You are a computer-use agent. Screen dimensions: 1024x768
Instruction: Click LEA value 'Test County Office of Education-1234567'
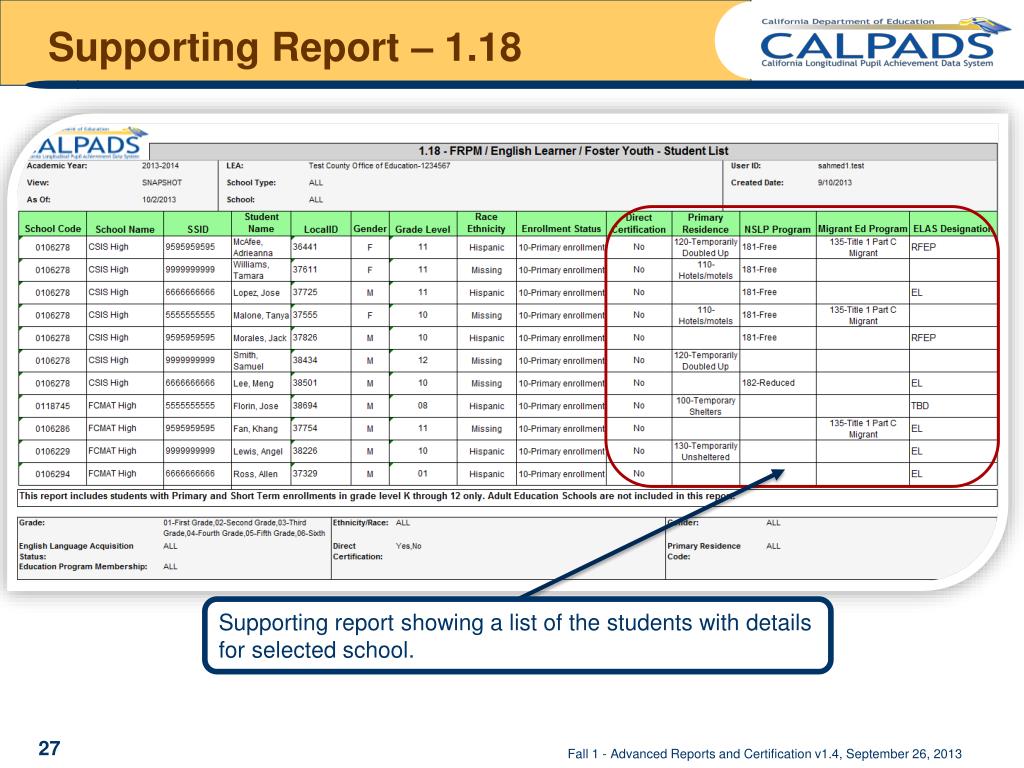379,166
